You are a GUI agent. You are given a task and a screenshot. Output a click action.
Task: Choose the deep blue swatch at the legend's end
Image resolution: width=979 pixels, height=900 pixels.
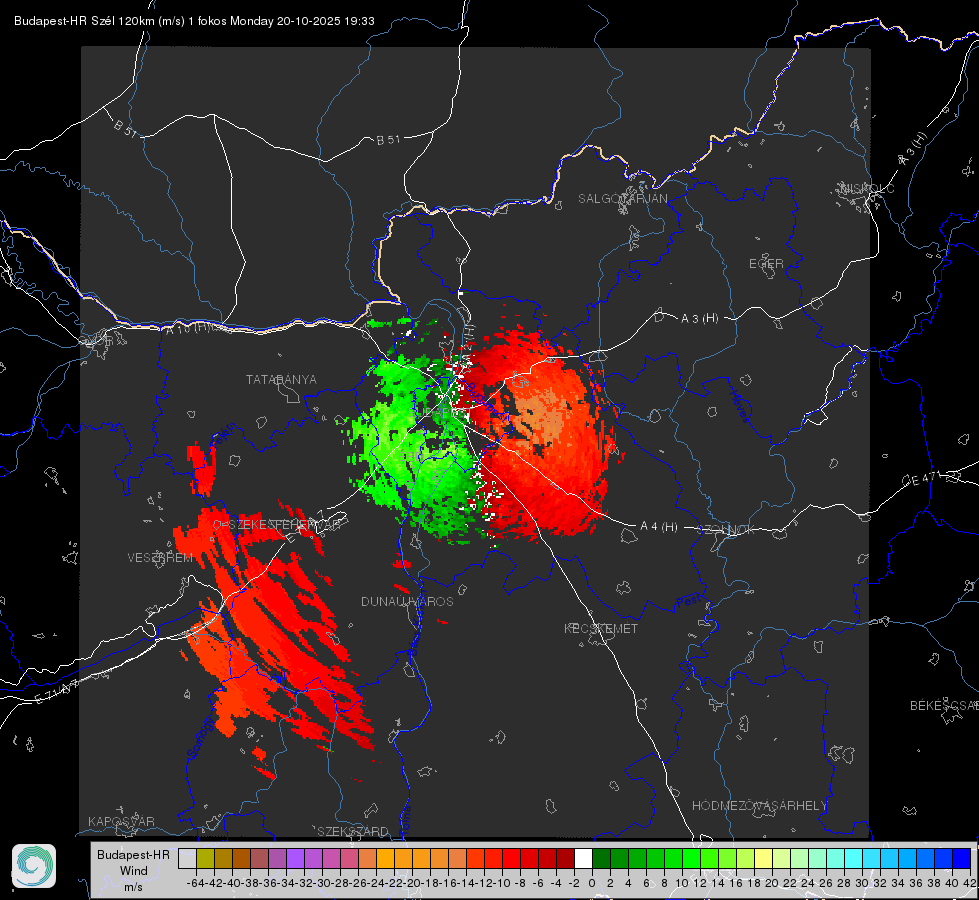click(962, 858)
